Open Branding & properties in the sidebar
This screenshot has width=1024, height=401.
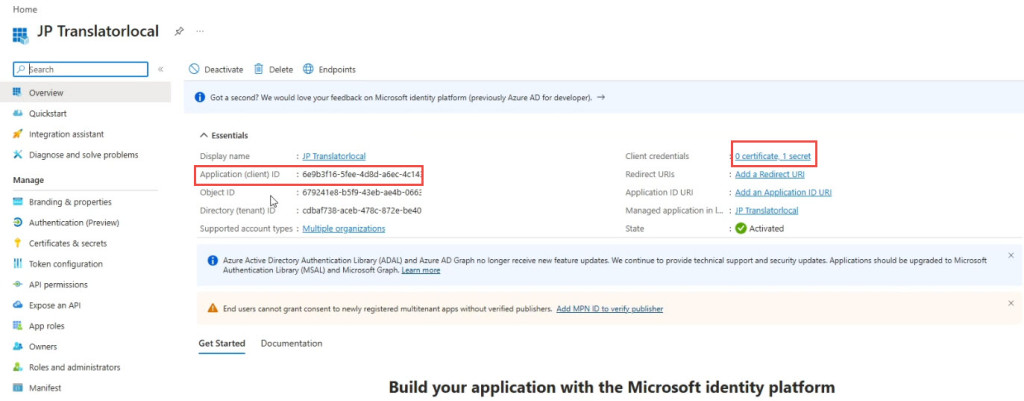point(70,202)
